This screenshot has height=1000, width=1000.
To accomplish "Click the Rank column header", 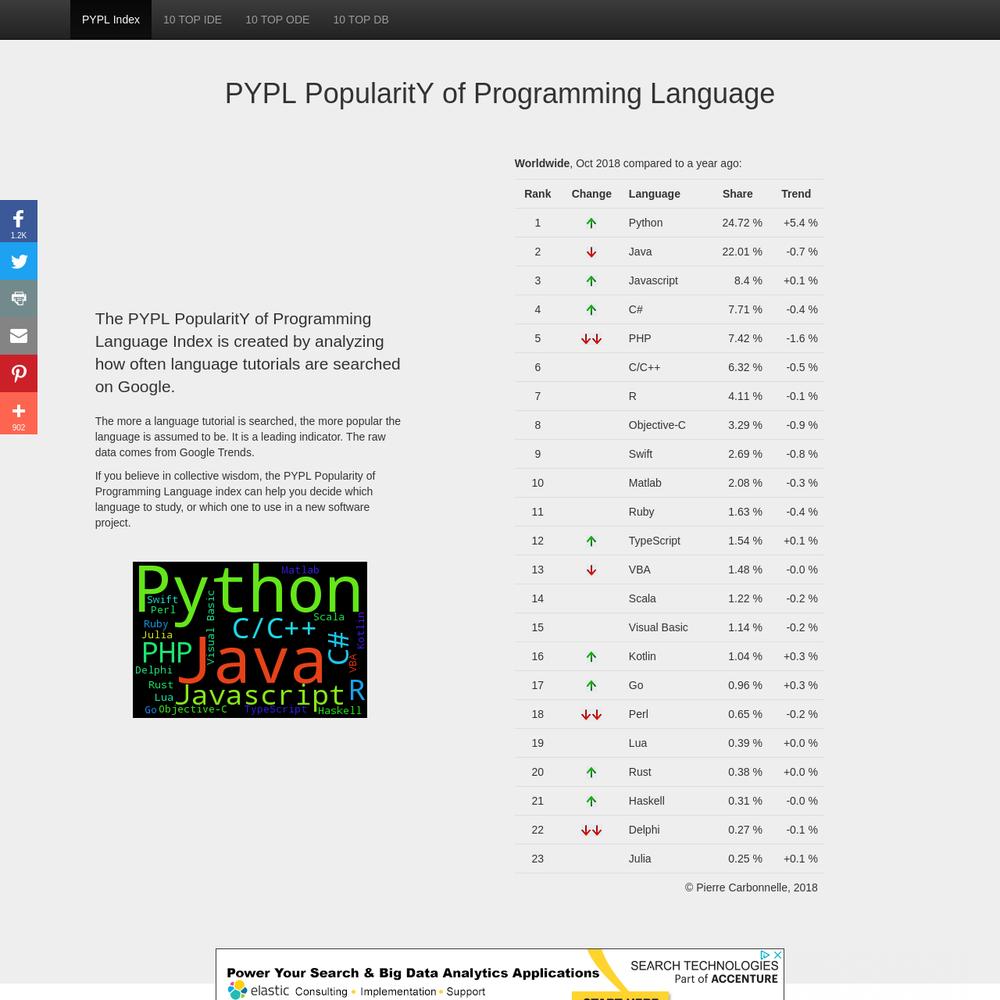I will click(538, 194).
